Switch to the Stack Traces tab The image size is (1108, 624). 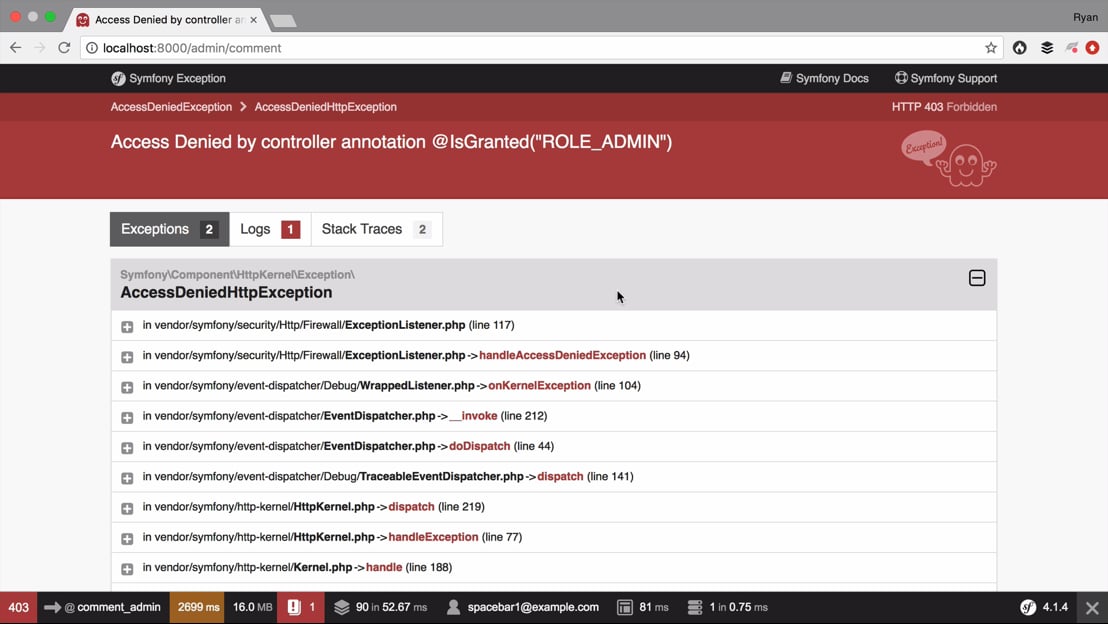(377, 229)
